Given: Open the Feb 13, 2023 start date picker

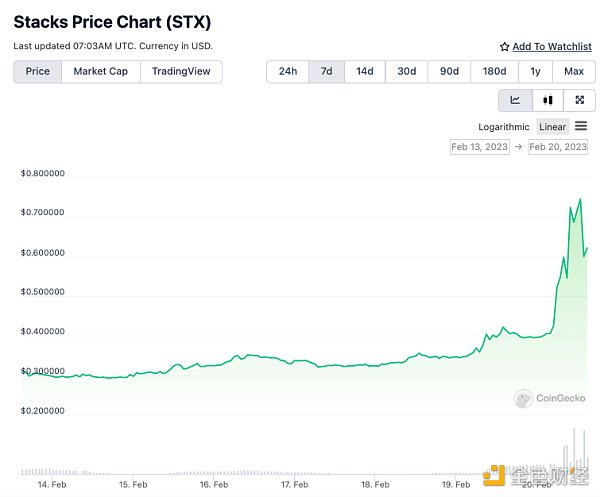Looking at the screenshot, I should pos(480,147).
